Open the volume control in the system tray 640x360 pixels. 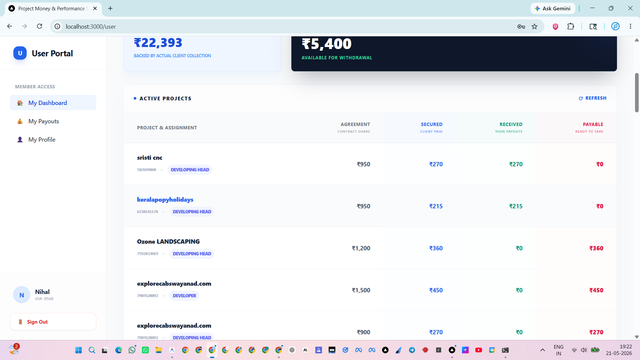[584, 350]
